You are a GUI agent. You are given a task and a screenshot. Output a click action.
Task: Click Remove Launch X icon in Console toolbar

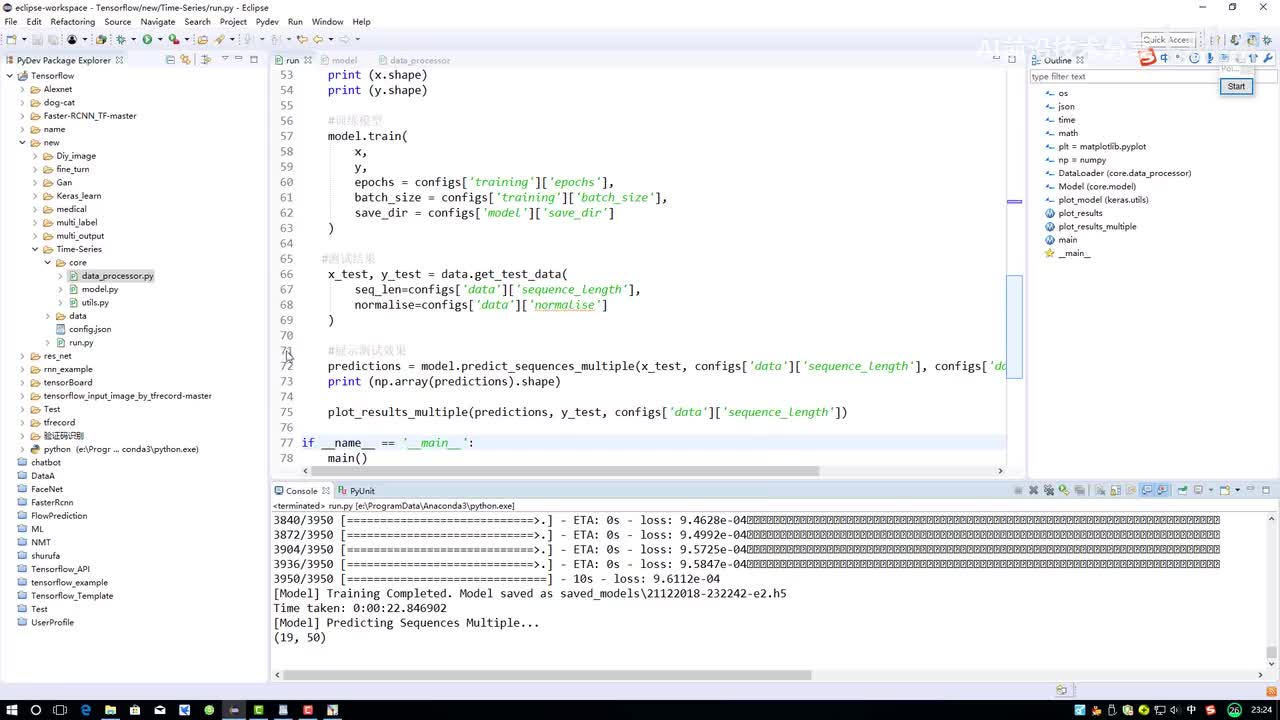pos(1034,491)
